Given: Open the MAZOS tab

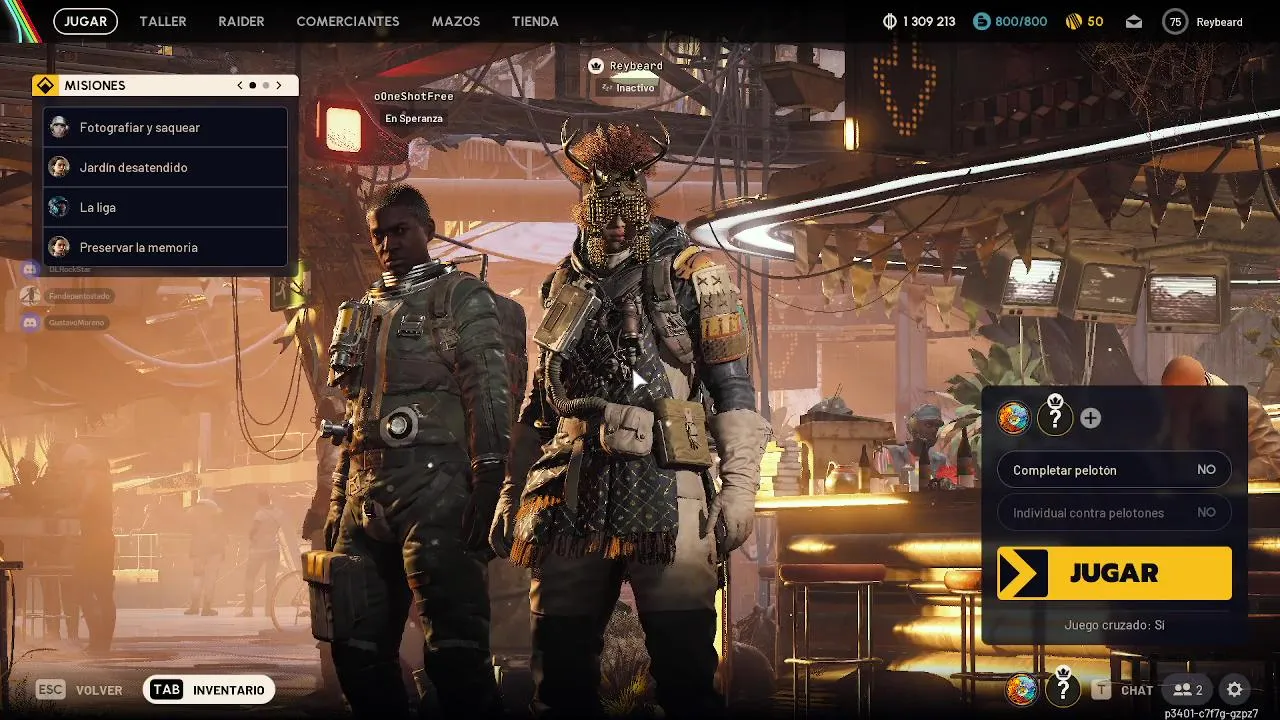Looking at the screenshot, I should pos(456,21).
